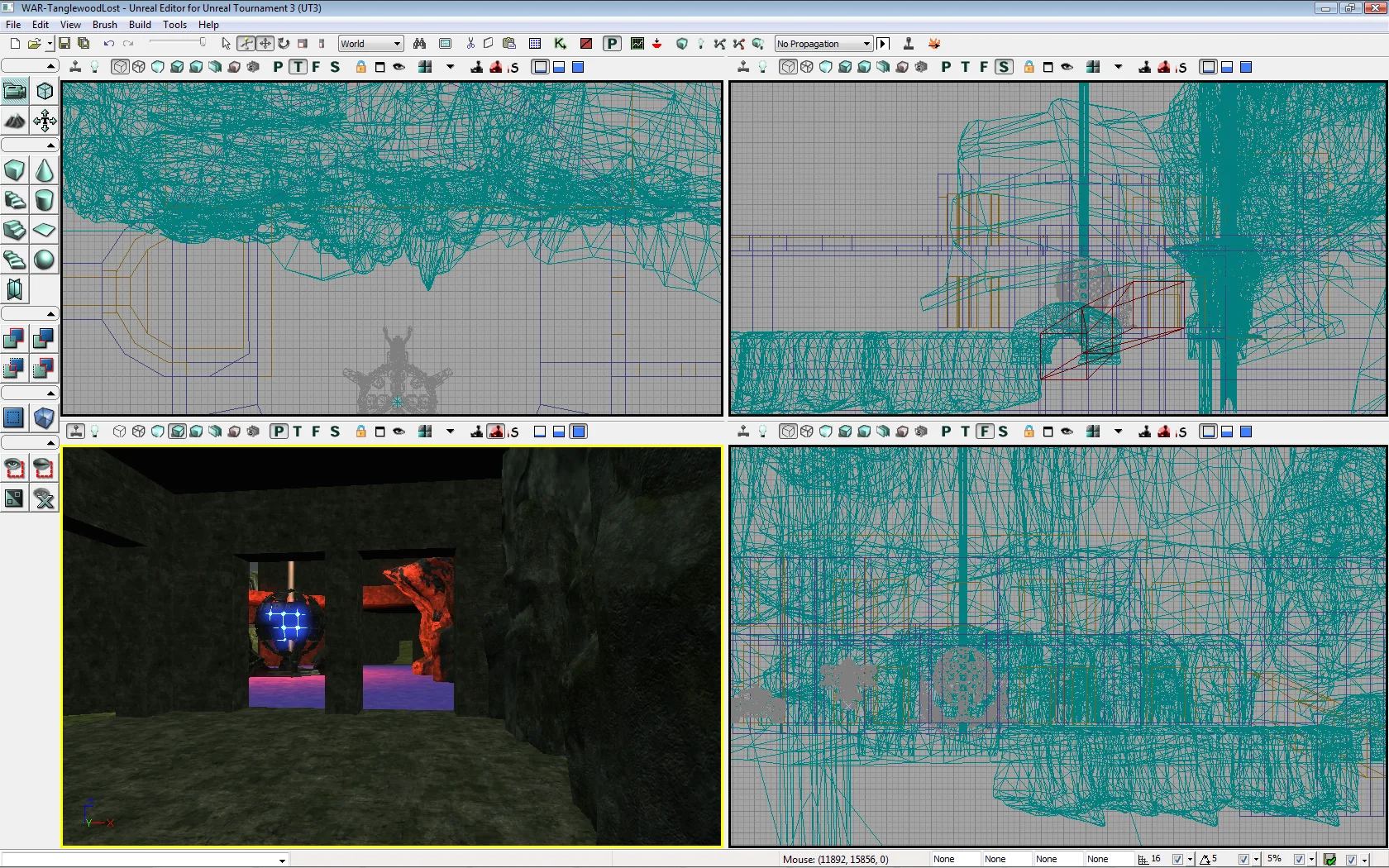Viewport: 1389px width, 868px height.
Task: Click CSG Subtract brush button
Action: pos(45,339)
